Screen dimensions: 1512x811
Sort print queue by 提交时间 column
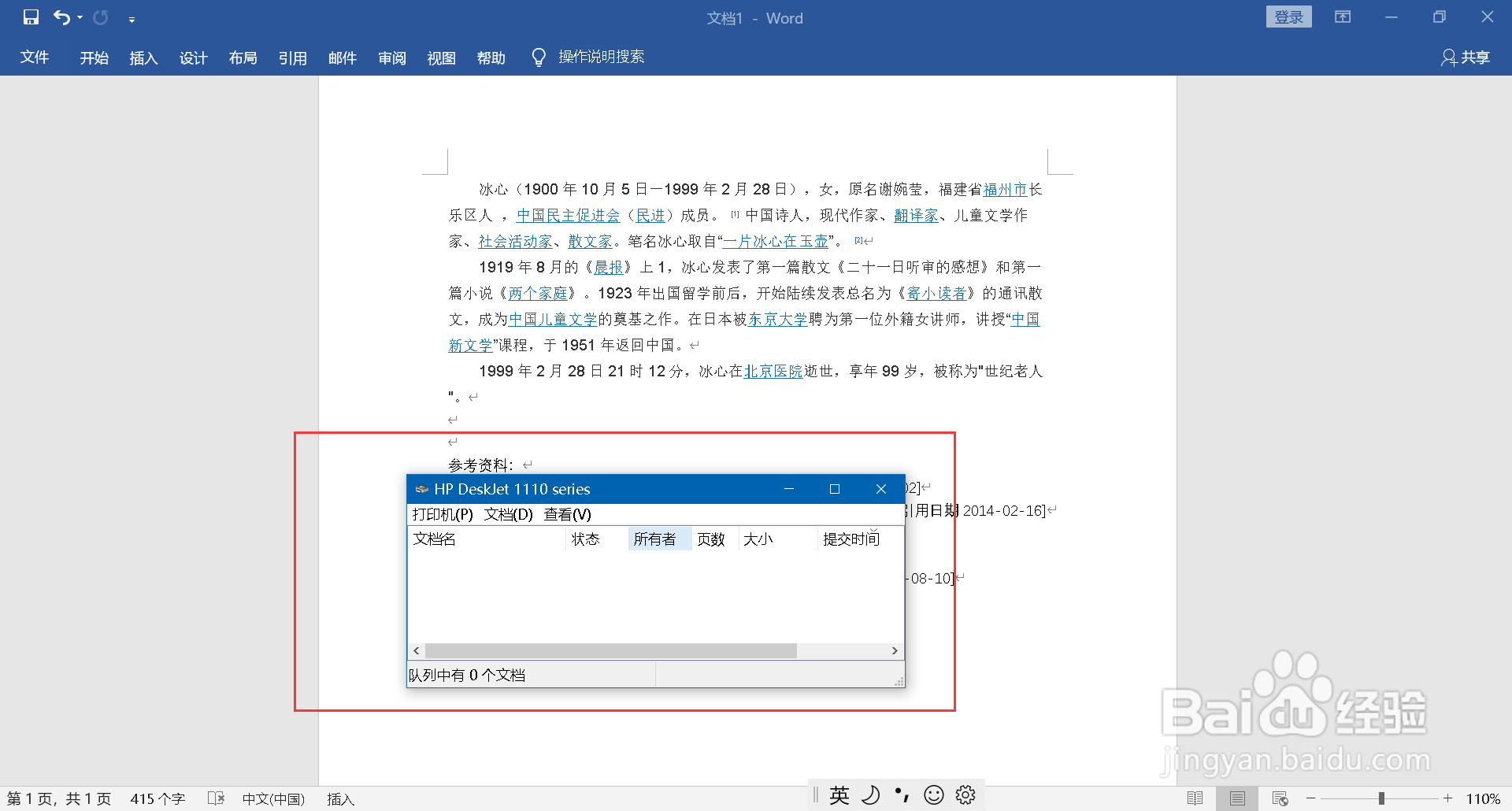tap(860, 539)
